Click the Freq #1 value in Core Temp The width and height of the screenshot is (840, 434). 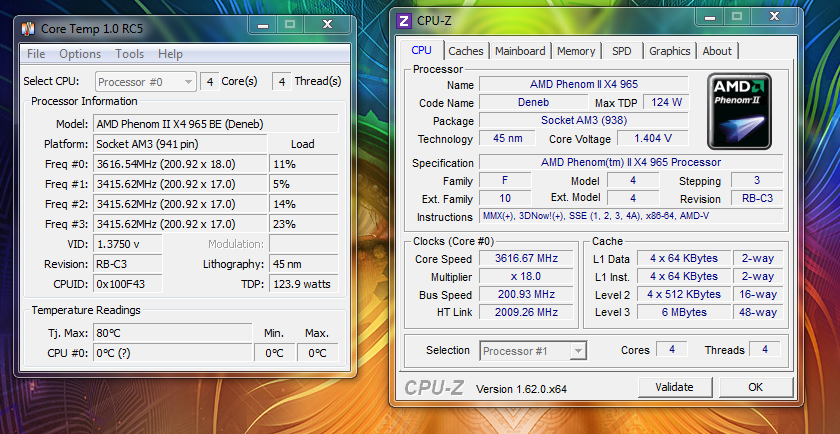coord(180,184)
